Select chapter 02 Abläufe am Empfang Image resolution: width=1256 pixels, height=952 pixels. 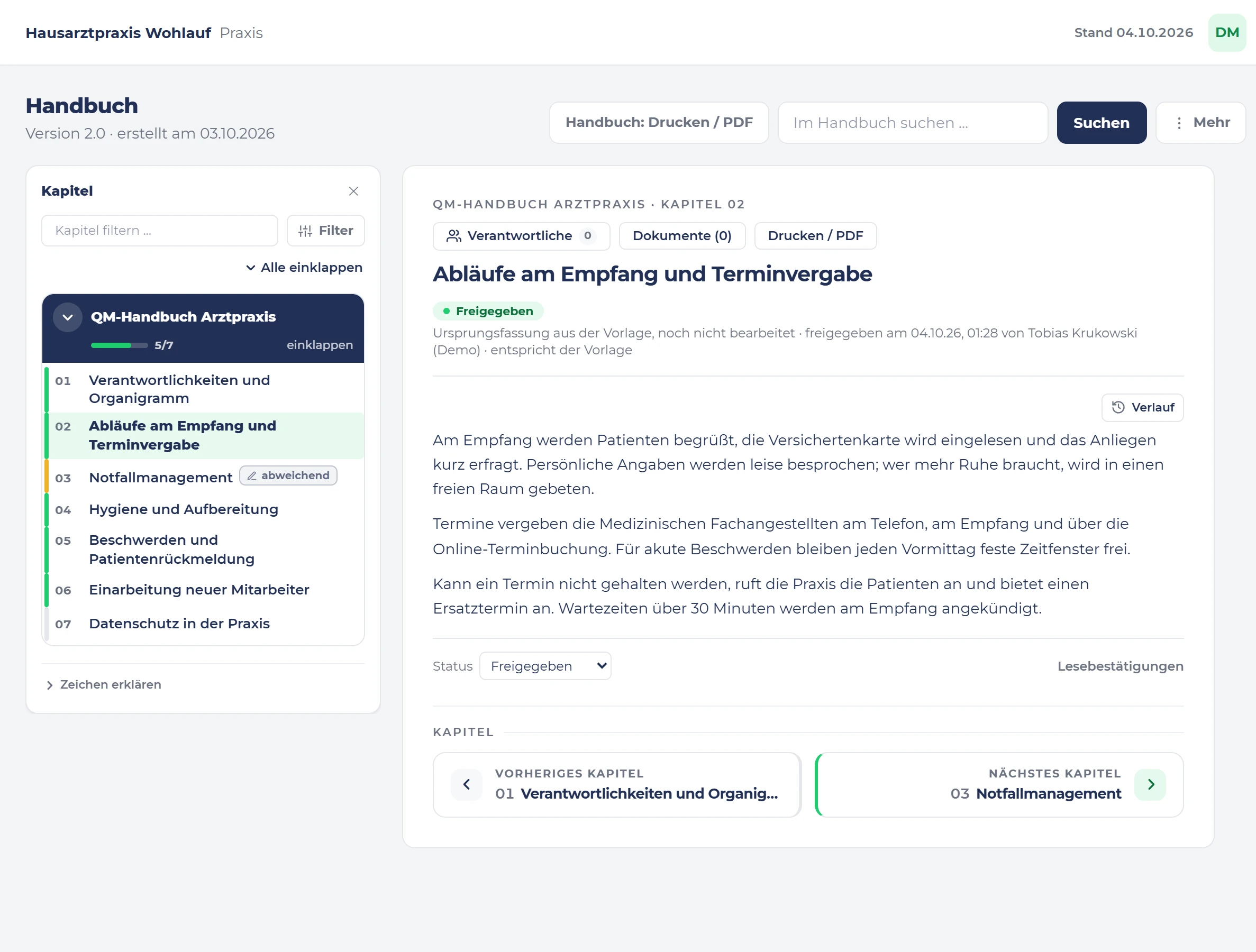pyautogui.click(x=204, y=435)
